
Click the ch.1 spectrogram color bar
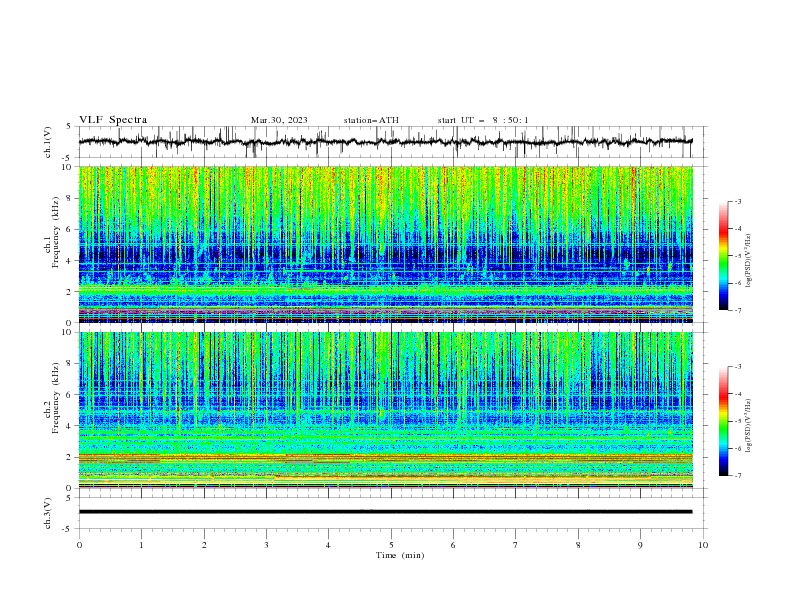coord(724,256)
